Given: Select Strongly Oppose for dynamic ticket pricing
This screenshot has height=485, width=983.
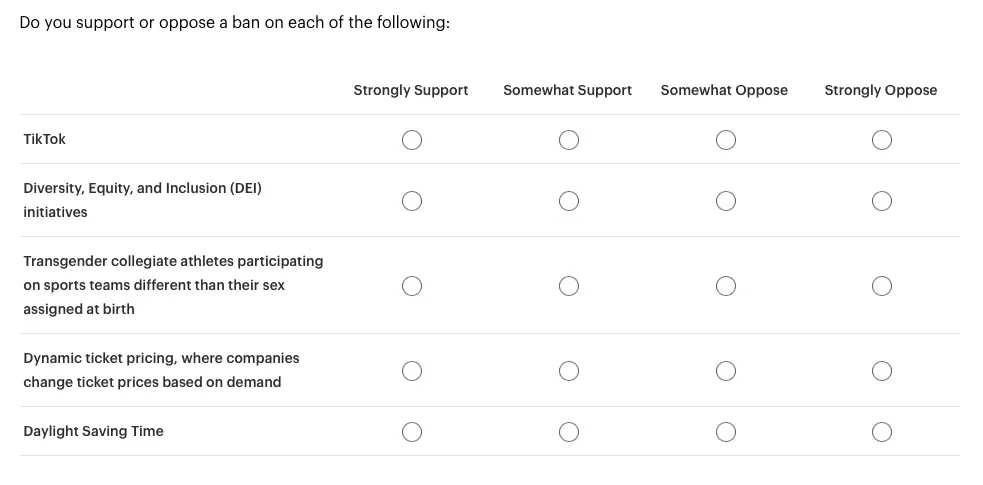Looking at the screenshot, I should [x=881, y=371].
